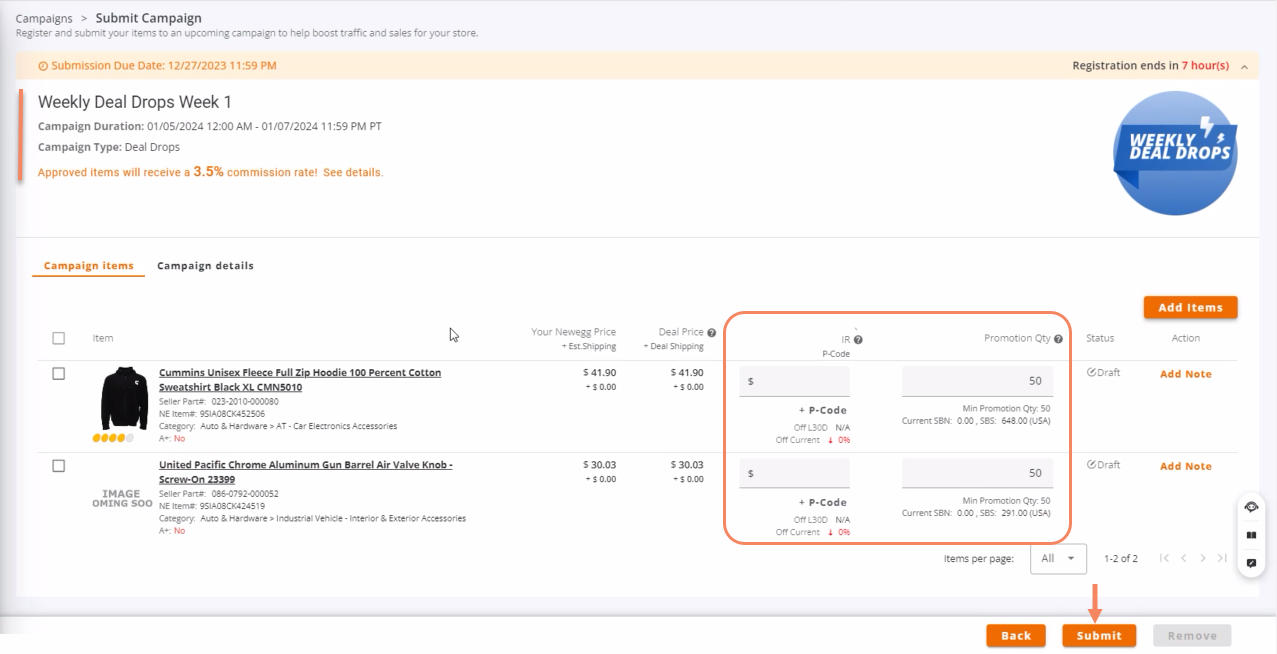Click the 1-2 of 2 pagination count

point(1120,559)
